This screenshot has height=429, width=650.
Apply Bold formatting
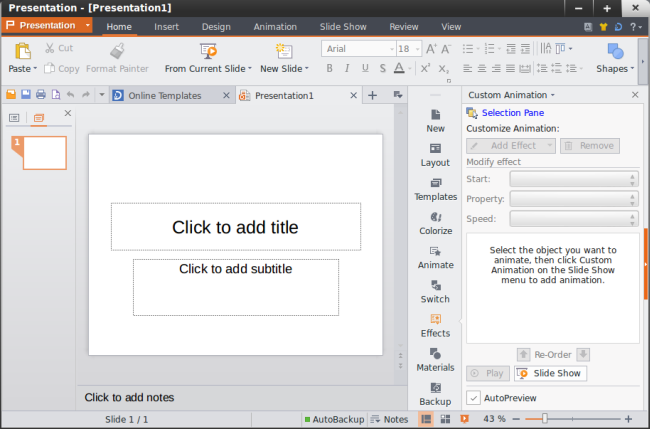point(329,68)
